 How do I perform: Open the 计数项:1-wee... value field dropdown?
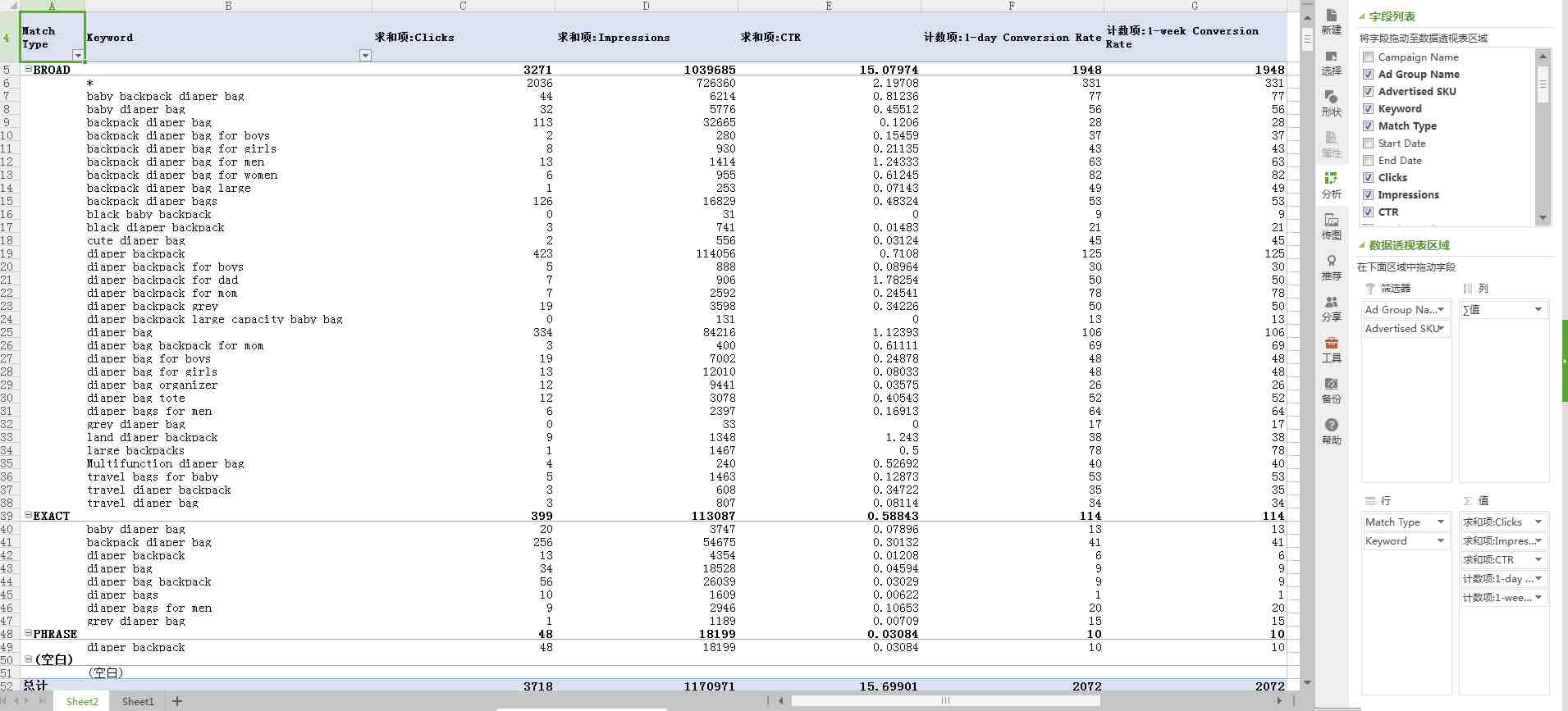point(1538,597)
